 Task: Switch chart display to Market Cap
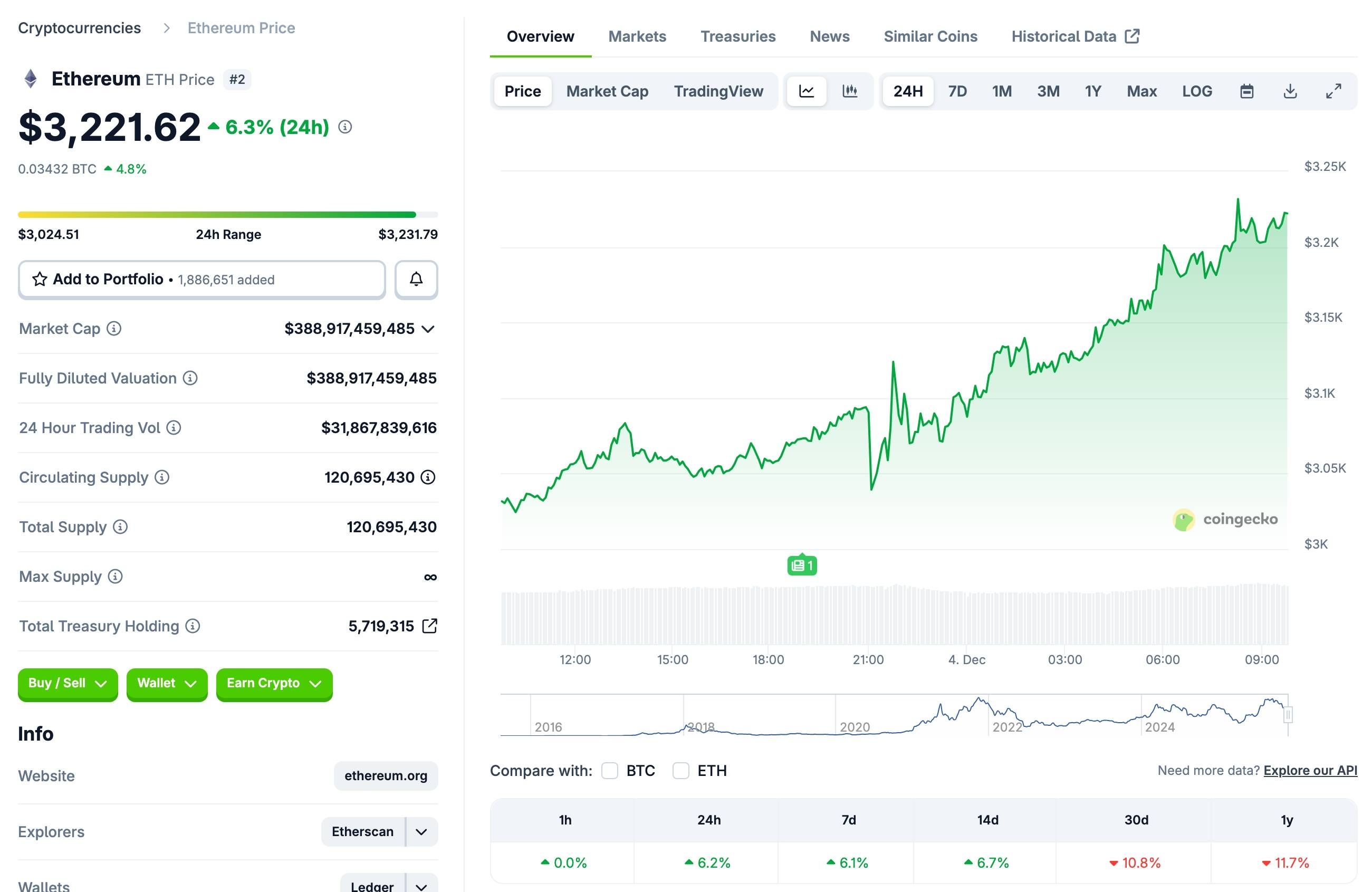point(607,91)
